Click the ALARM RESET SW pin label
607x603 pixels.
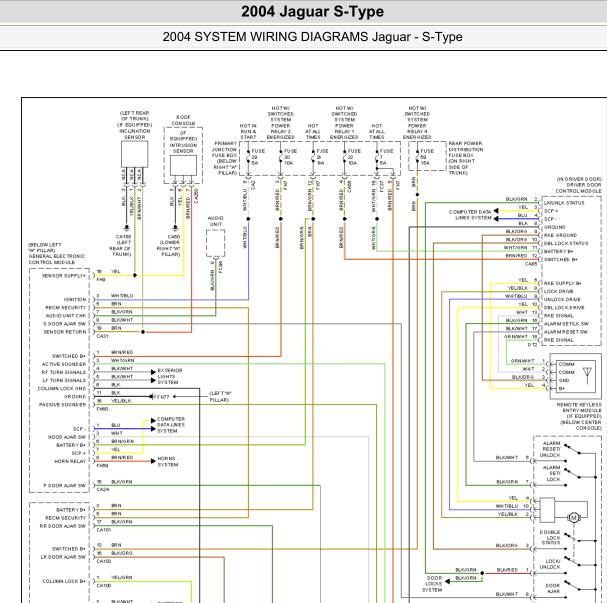566,332
